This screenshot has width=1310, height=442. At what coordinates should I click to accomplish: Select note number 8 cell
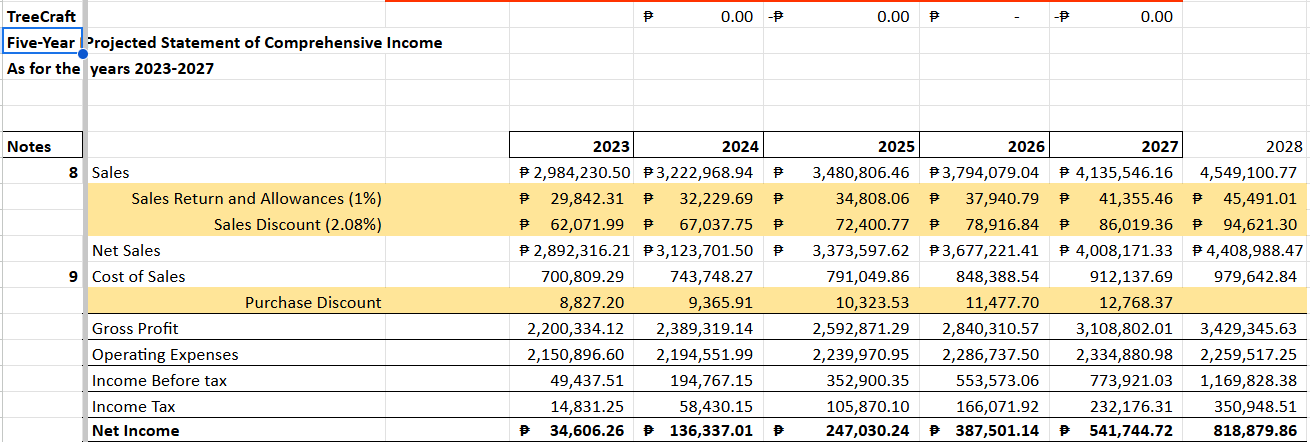tap(42, 173)
